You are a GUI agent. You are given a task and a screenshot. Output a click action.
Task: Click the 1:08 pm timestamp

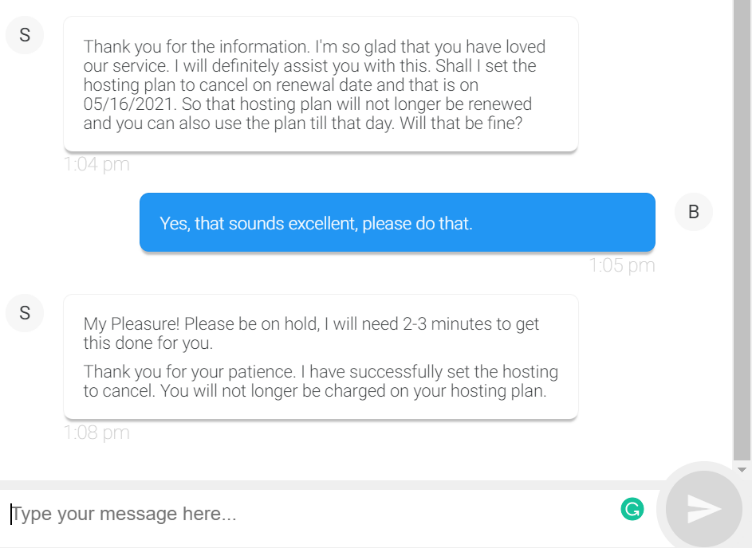96,433
